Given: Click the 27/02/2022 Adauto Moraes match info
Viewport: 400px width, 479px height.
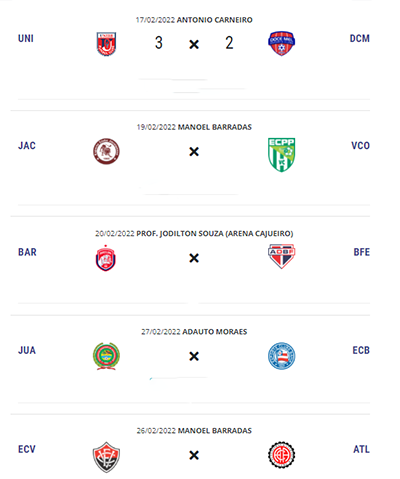Looking at the screenshot, I should 194,332.
